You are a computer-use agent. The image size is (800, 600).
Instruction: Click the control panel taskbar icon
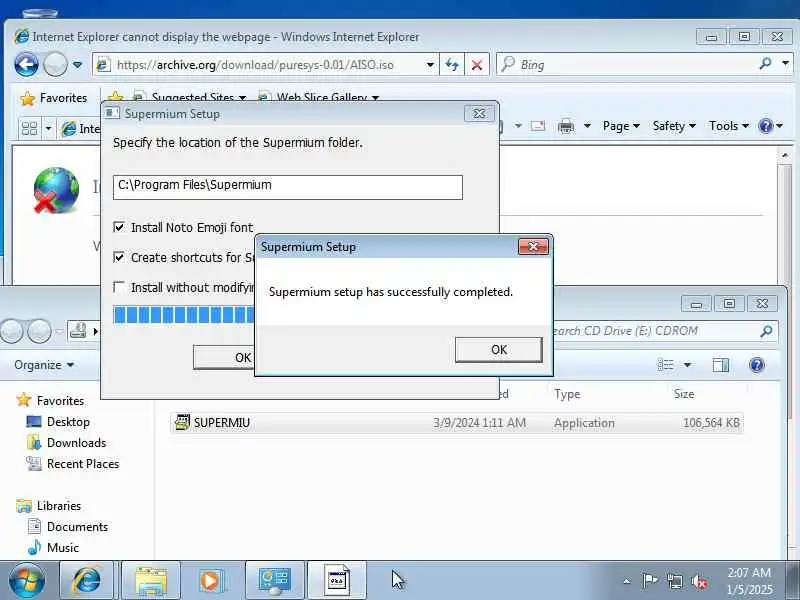pyautogui.click(x=275, y=580)
